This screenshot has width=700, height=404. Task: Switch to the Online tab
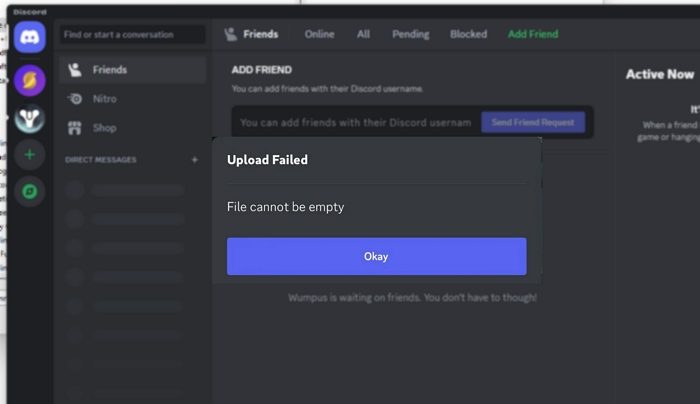(x=319, y=34)
